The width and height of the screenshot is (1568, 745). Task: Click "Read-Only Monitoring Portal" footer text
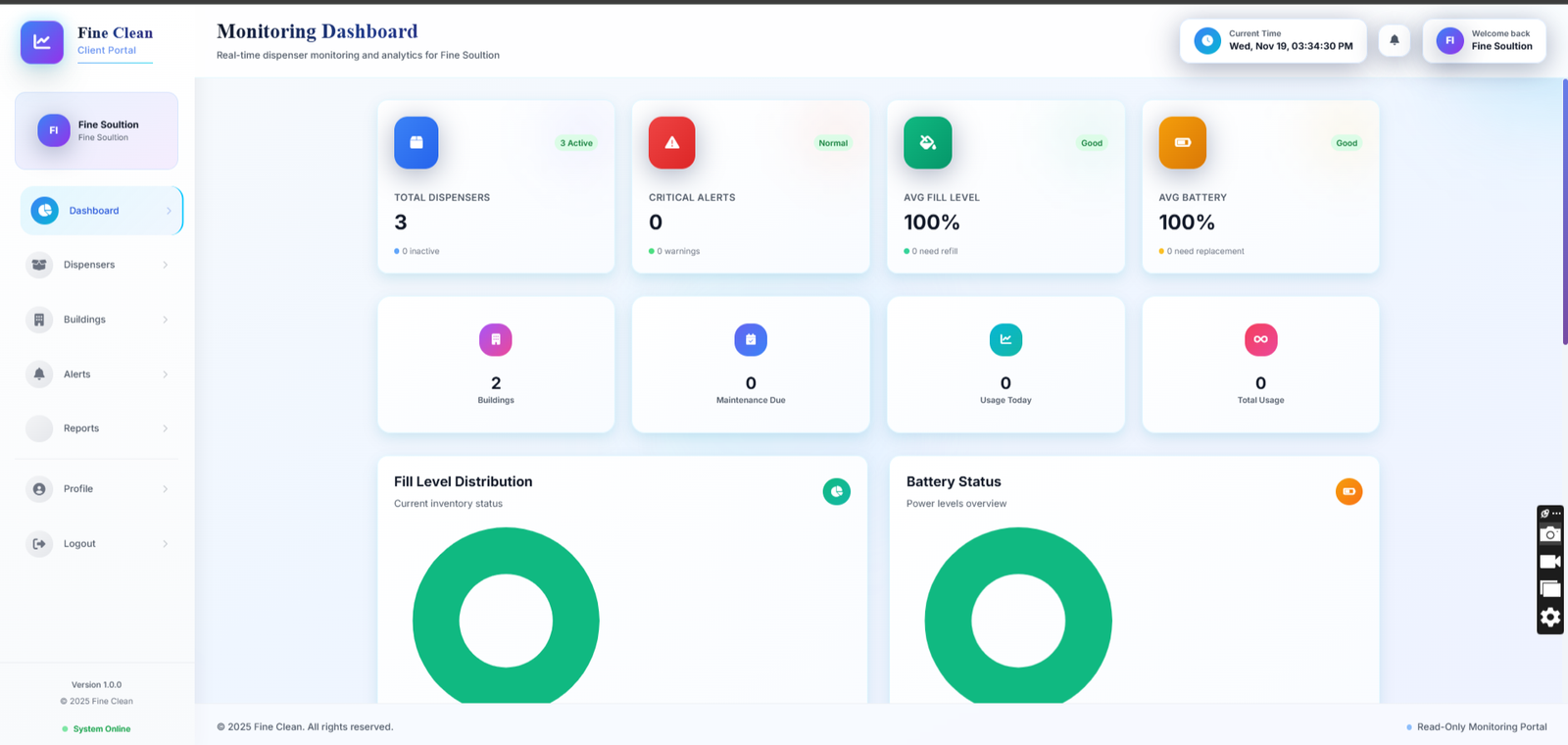pos(1482,727)
